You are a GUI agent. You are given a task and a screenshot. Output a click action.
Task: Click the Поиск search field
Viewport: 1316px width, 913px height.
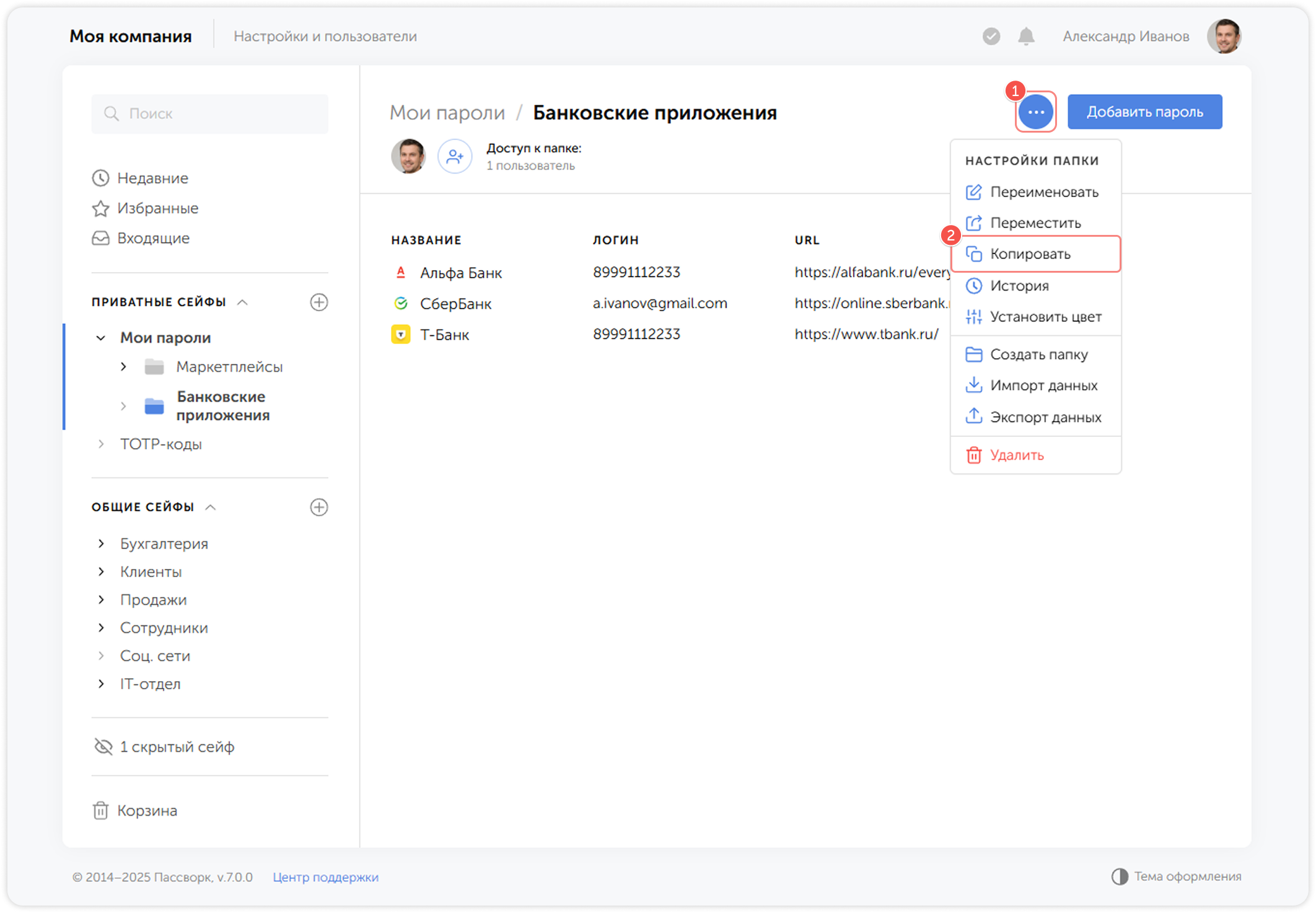click(210, 114)
